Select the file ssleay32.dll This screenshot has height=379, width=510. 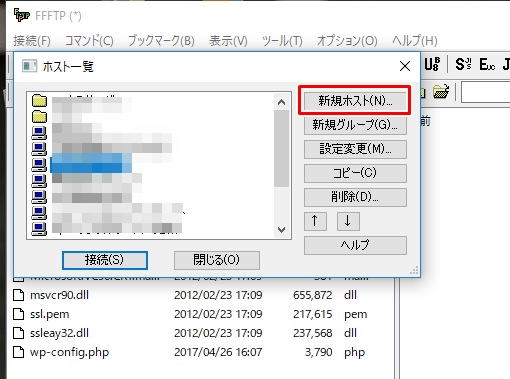pyautogui.click(x=59, y=333)
